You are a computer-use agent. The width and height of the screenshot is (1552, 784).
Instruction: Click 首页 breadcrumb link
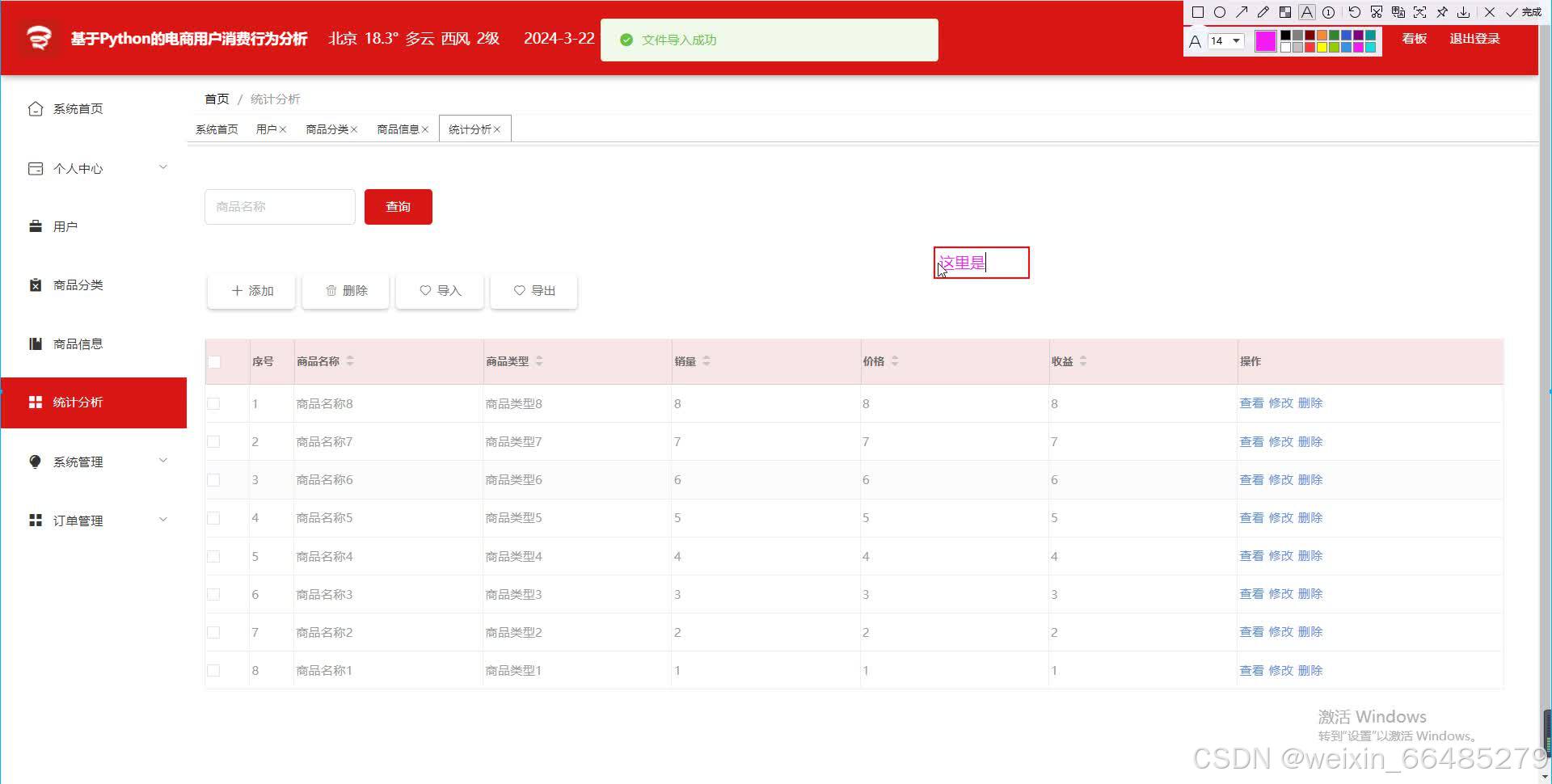pyautogui.click(x=217, y=99)
